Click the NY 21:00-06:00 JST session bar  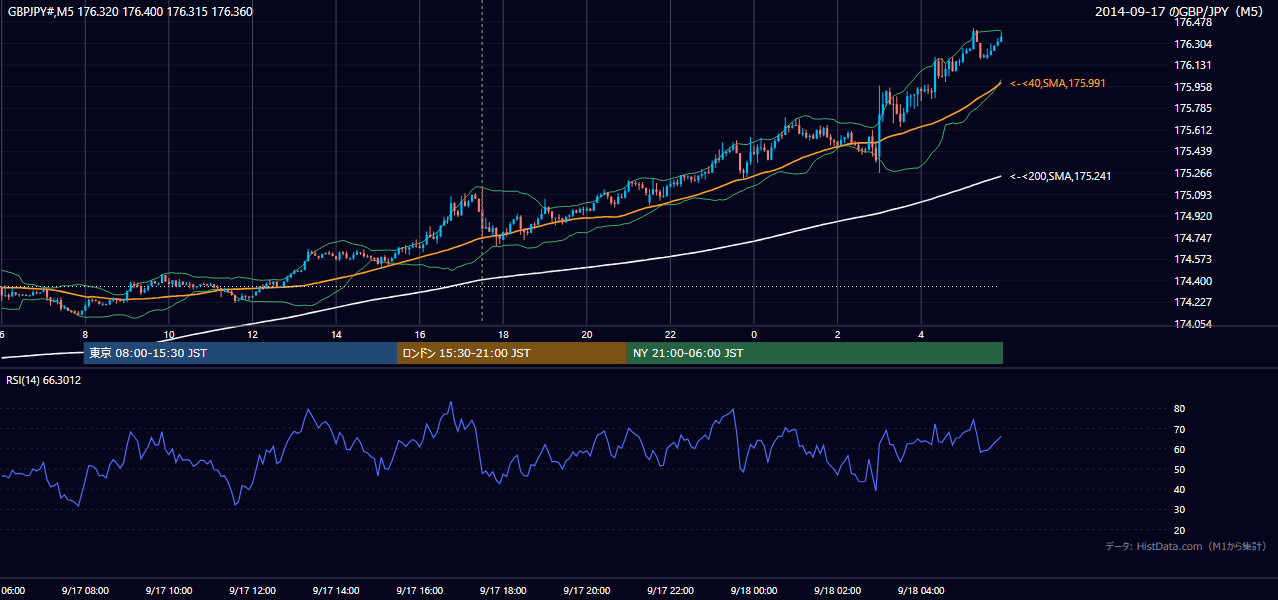pos(815,353)
